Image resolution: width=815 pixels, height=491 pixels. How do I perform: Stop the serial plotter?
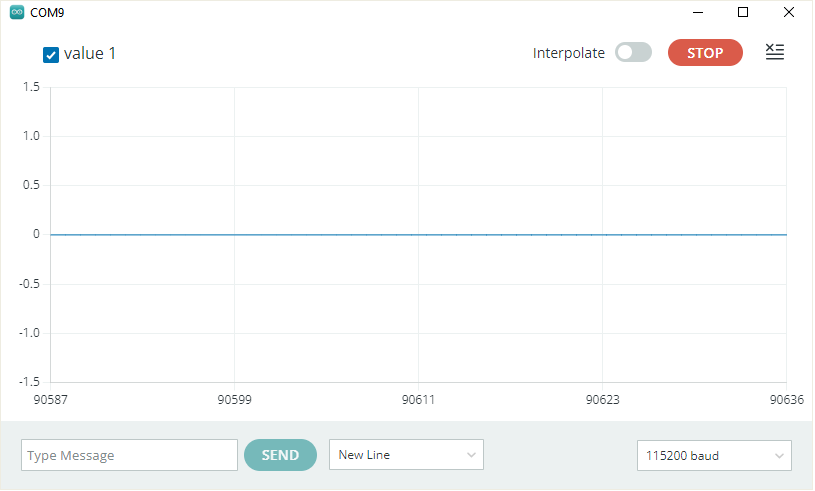705,52
